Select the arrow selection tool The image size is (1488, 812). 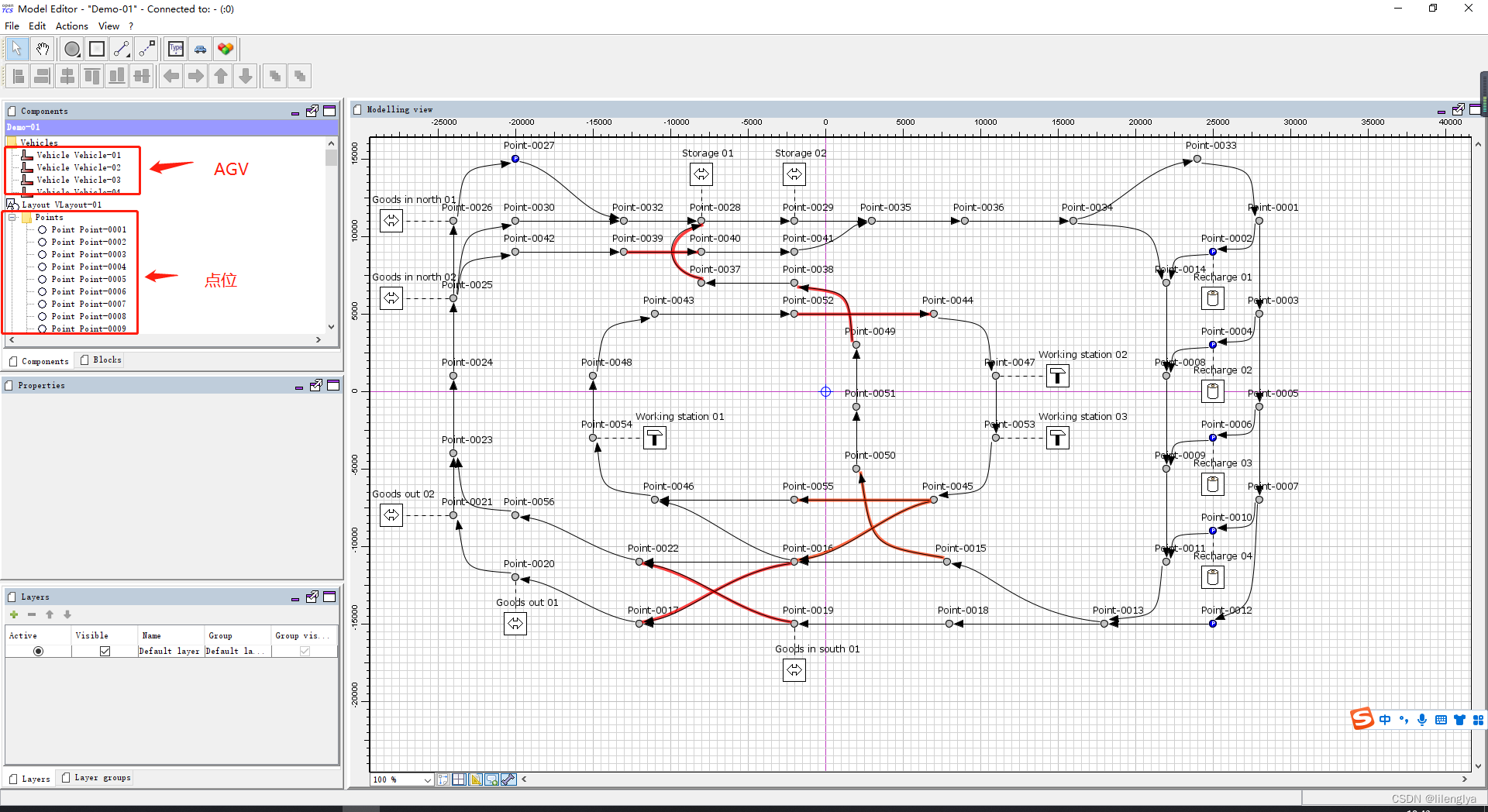17,49
